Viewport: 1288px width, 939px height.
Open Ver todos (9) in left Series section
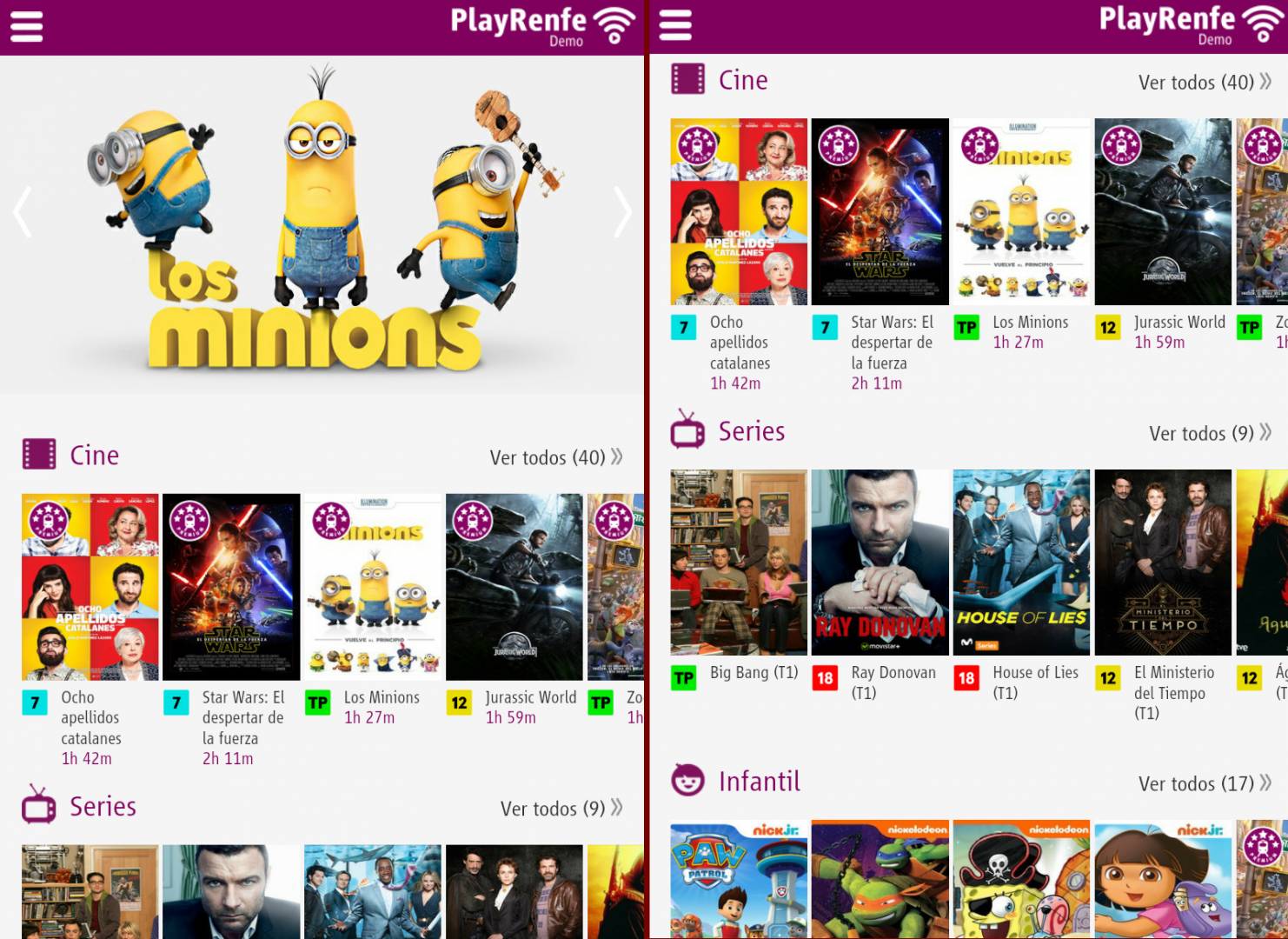[561, 809]
